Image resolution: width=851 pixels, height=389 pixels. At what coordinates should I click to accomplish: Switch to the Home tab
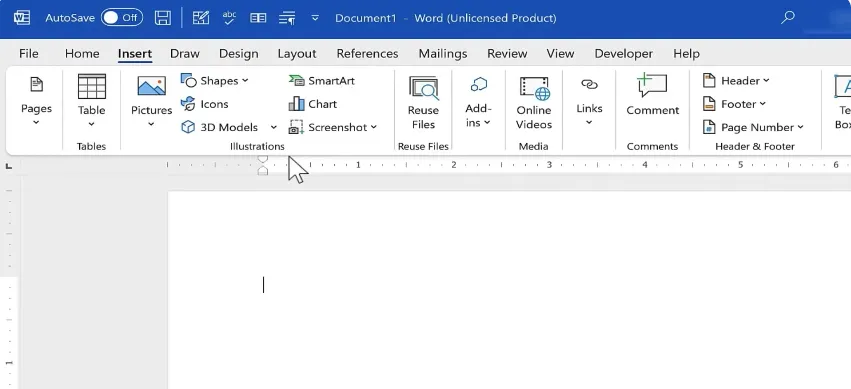[x=82, y=54]
